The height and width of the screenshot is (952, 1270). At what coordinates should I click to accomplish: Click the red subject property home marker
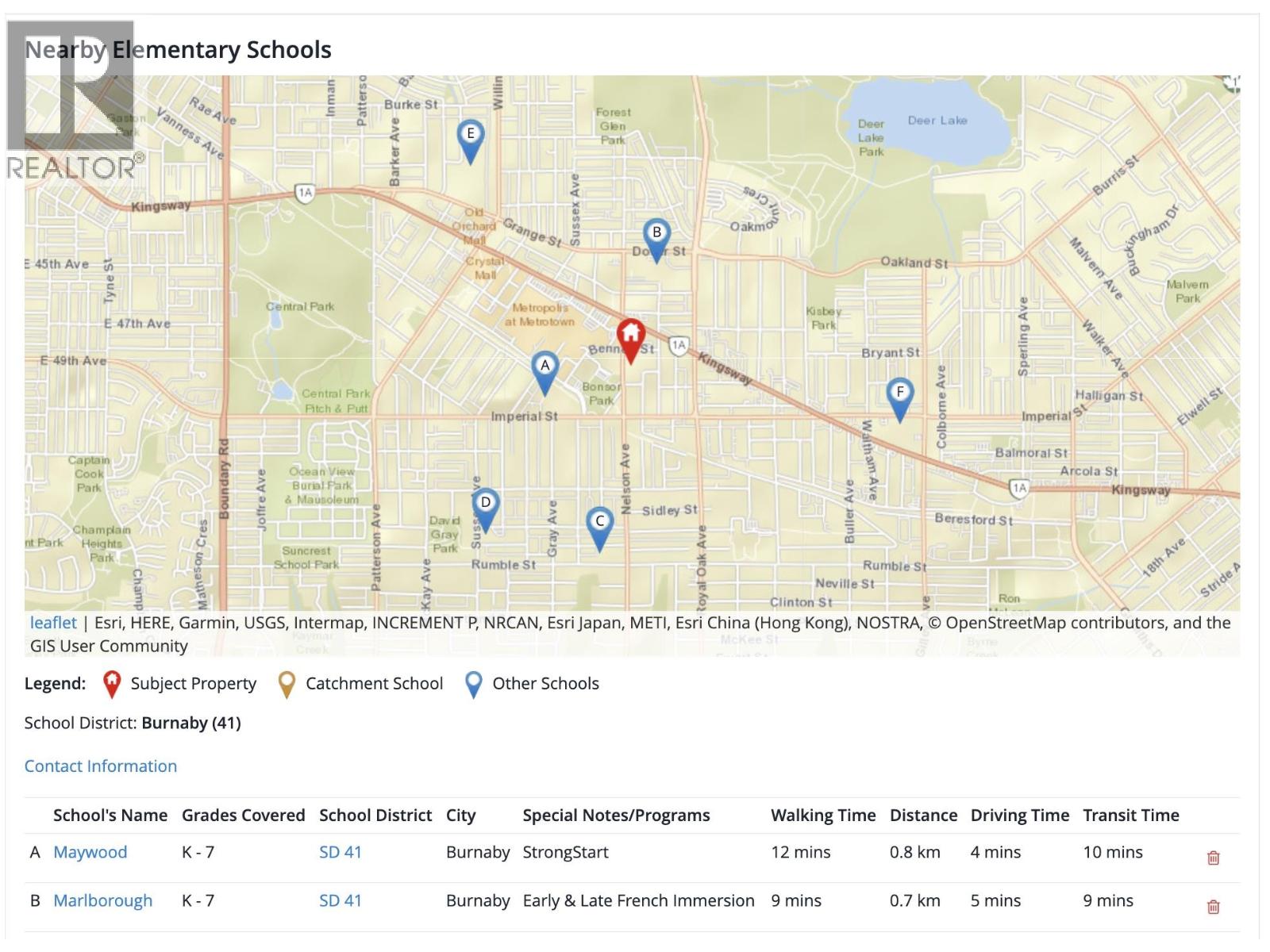point(630,337)
